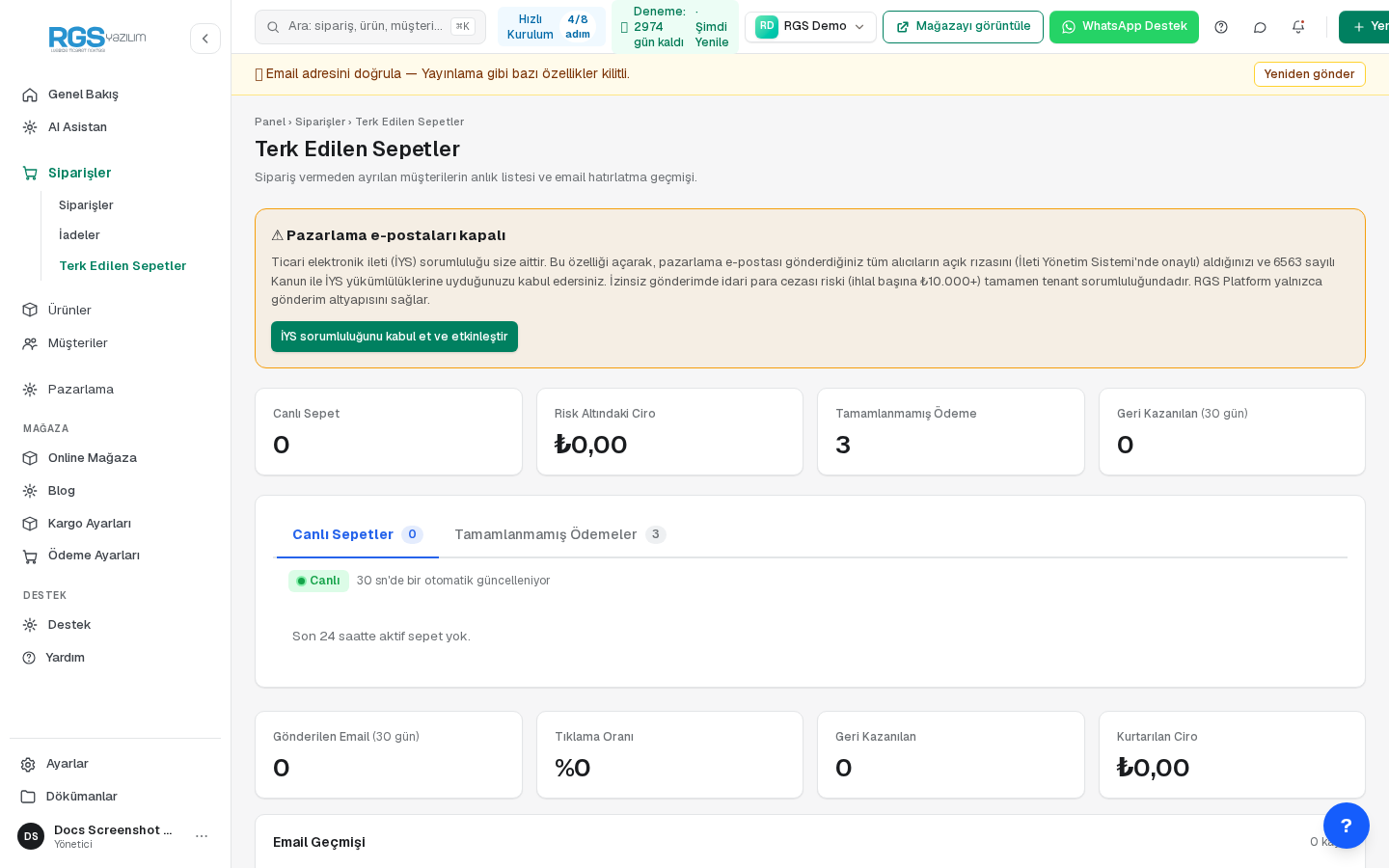The width and height of the screenshot is (1389, 868).
Task: Open Destek in the sidebar
Action: tap(116, 625)
